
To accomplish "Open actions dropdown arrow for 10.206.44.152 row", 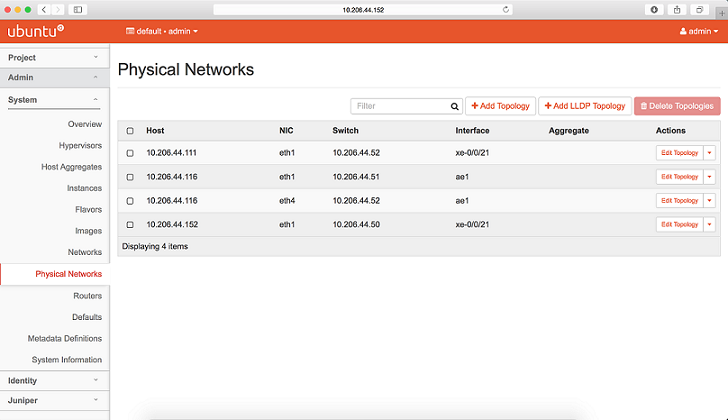I will coord(709,224).
